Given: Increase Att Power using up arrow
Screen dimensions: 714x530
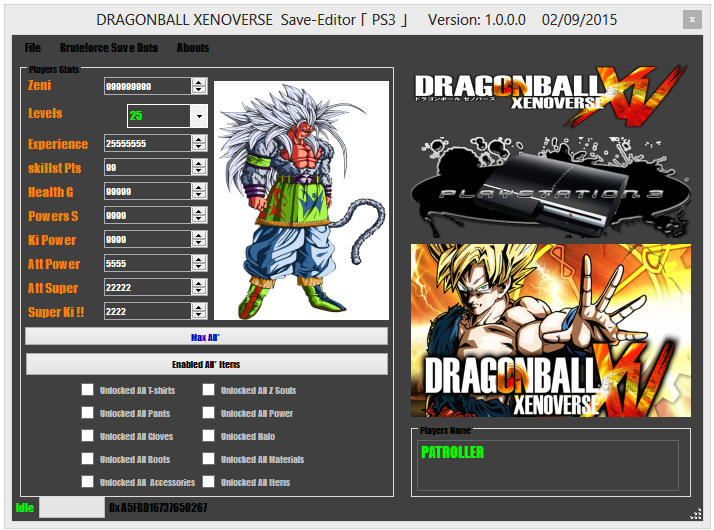Looking at the screenshot, I should 199,259.
